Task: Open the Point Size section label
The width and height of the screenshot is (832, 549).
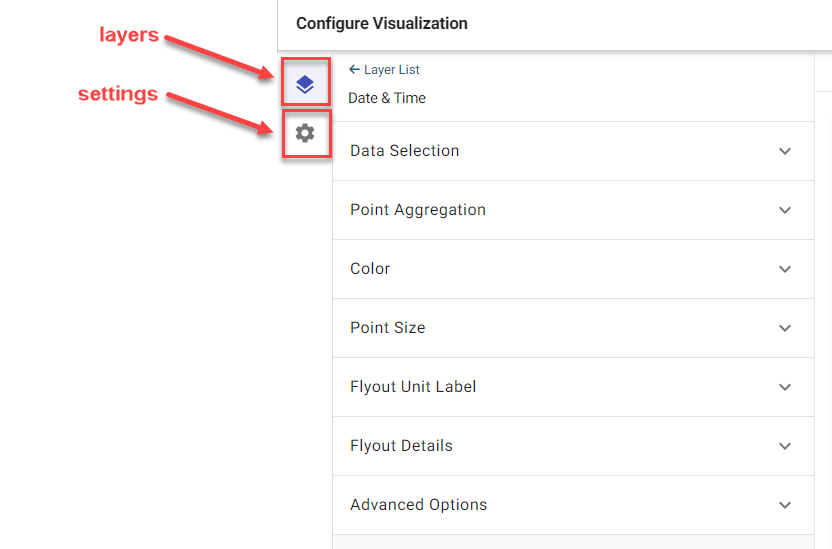Action: click(x=387, y=328)
